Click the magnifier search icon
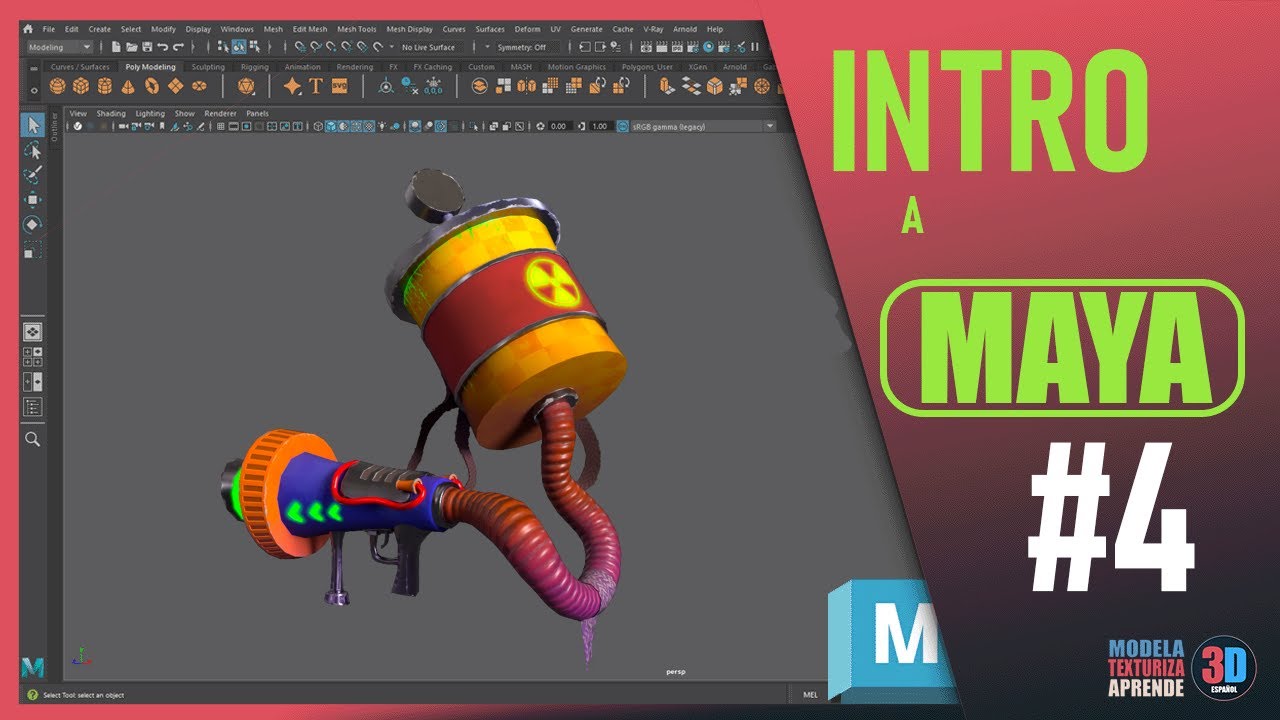Viewport: 1280px width, 720px height. point(32,439)
